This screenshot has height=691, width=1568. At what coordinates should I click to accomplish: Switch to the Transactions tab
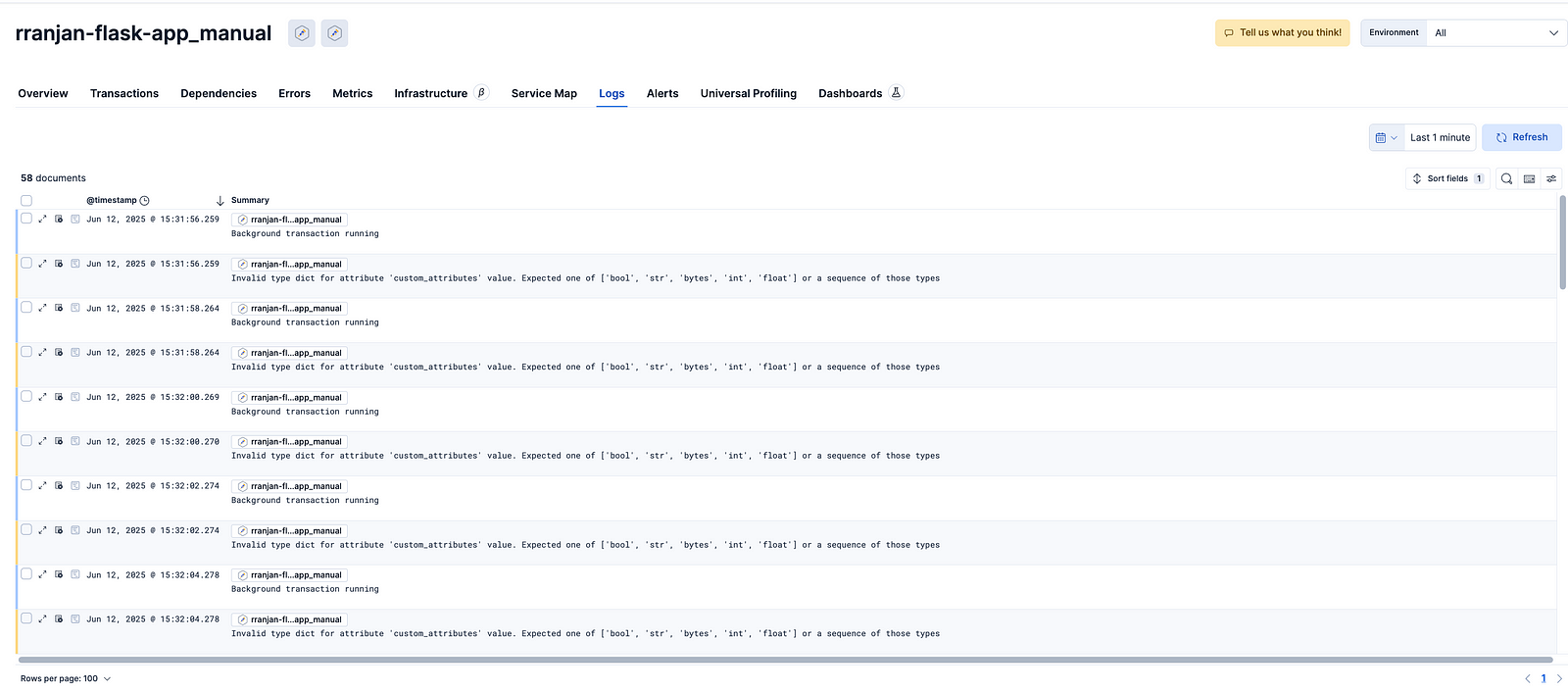click(x=124, y=93)
